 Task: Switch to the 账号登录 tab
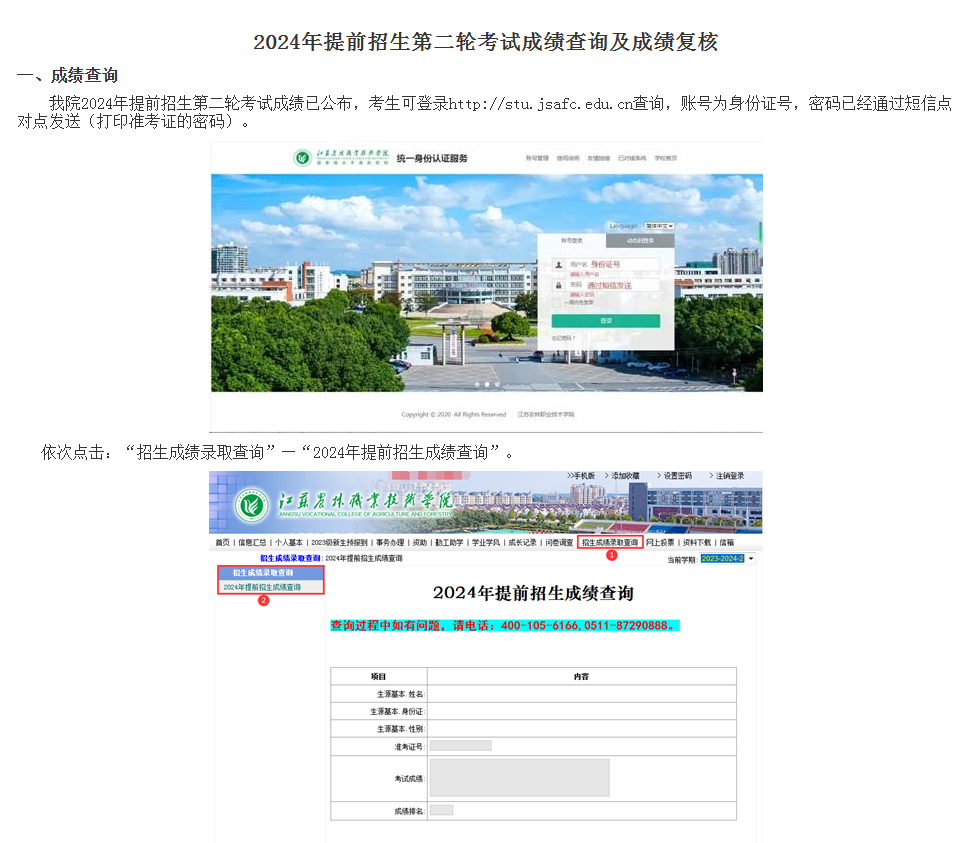point(571,240)
